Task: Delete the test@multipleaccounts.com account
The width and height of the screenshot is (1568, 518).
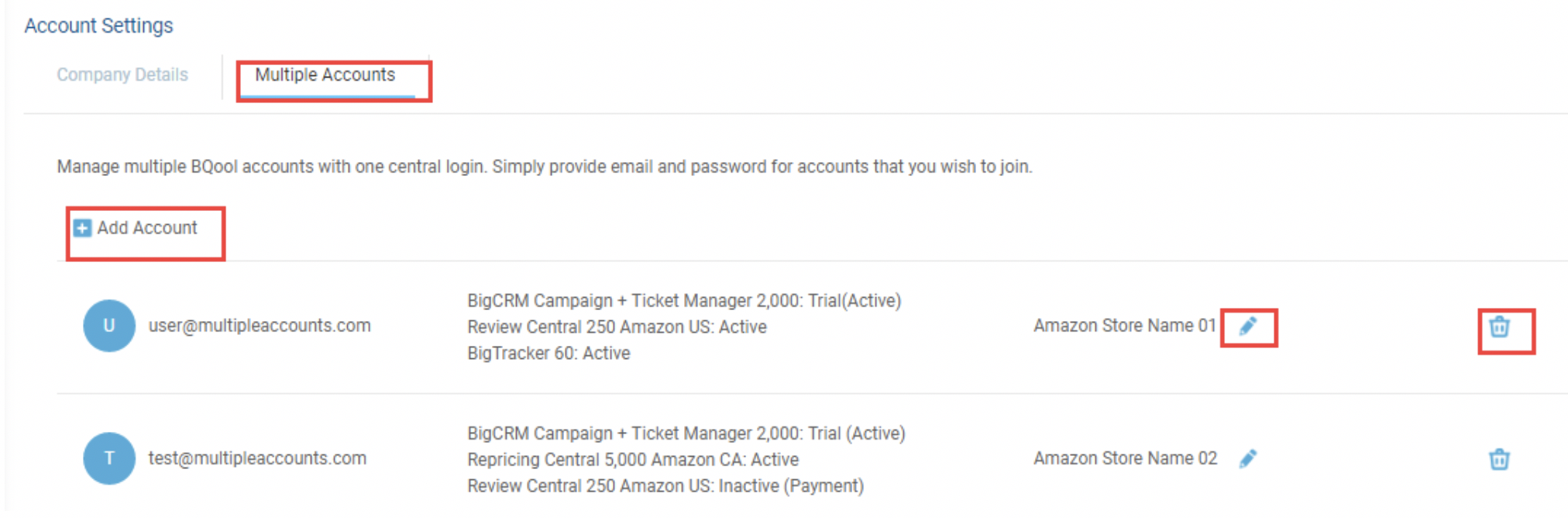Action: [x=1499, y=460]
